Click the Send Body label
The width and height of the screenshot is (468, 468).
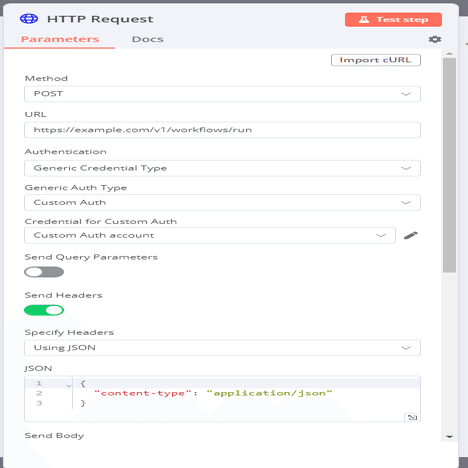54,436
